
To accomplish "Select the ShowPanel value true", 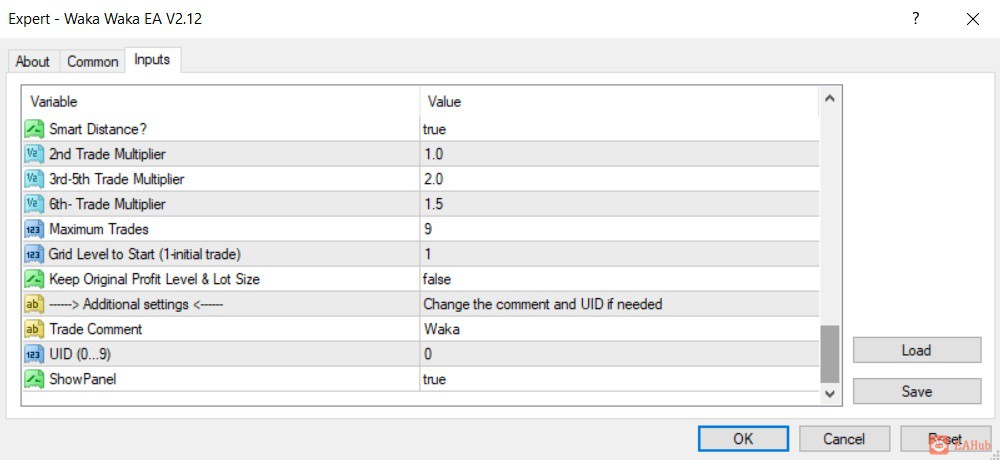I will pos(434,379).
